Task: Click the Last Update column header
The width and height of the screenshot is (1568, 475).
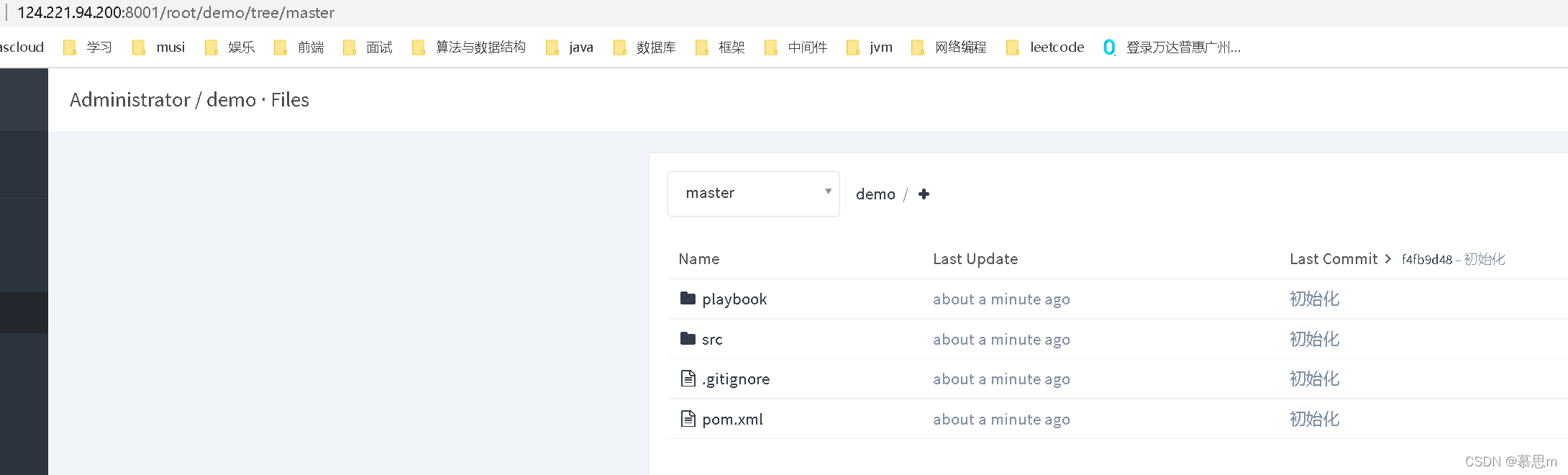Action: pos(975,259)
